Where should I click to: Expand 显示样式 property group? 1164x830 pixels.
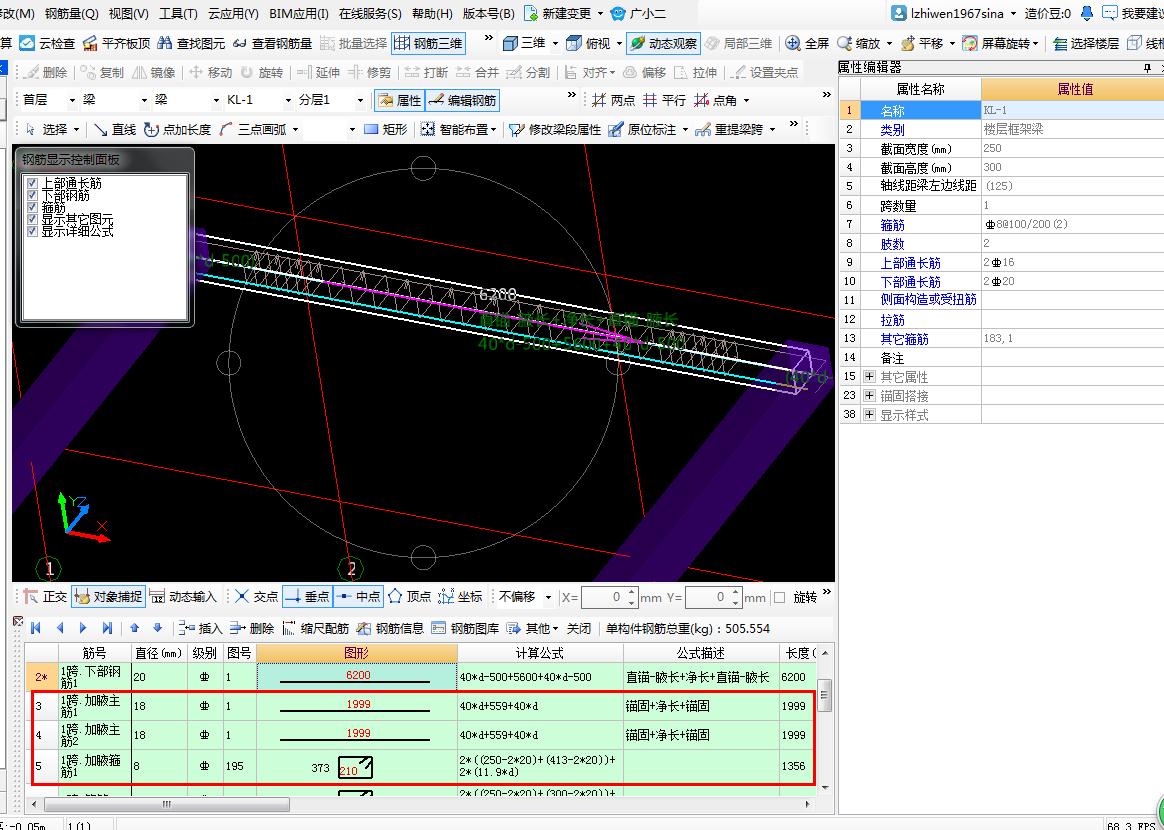click(x=869, y=415)
